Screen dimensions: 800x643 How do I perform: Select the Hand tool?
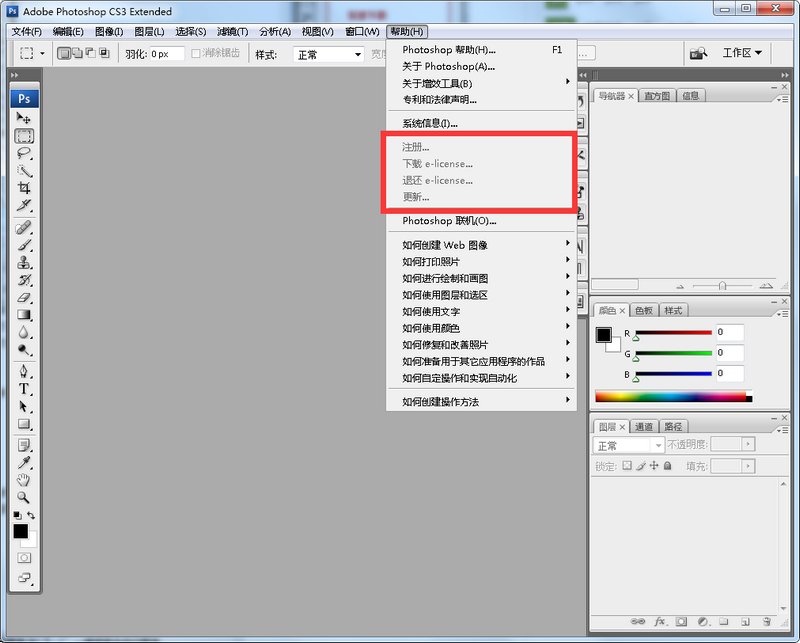(x=23, y=480)
